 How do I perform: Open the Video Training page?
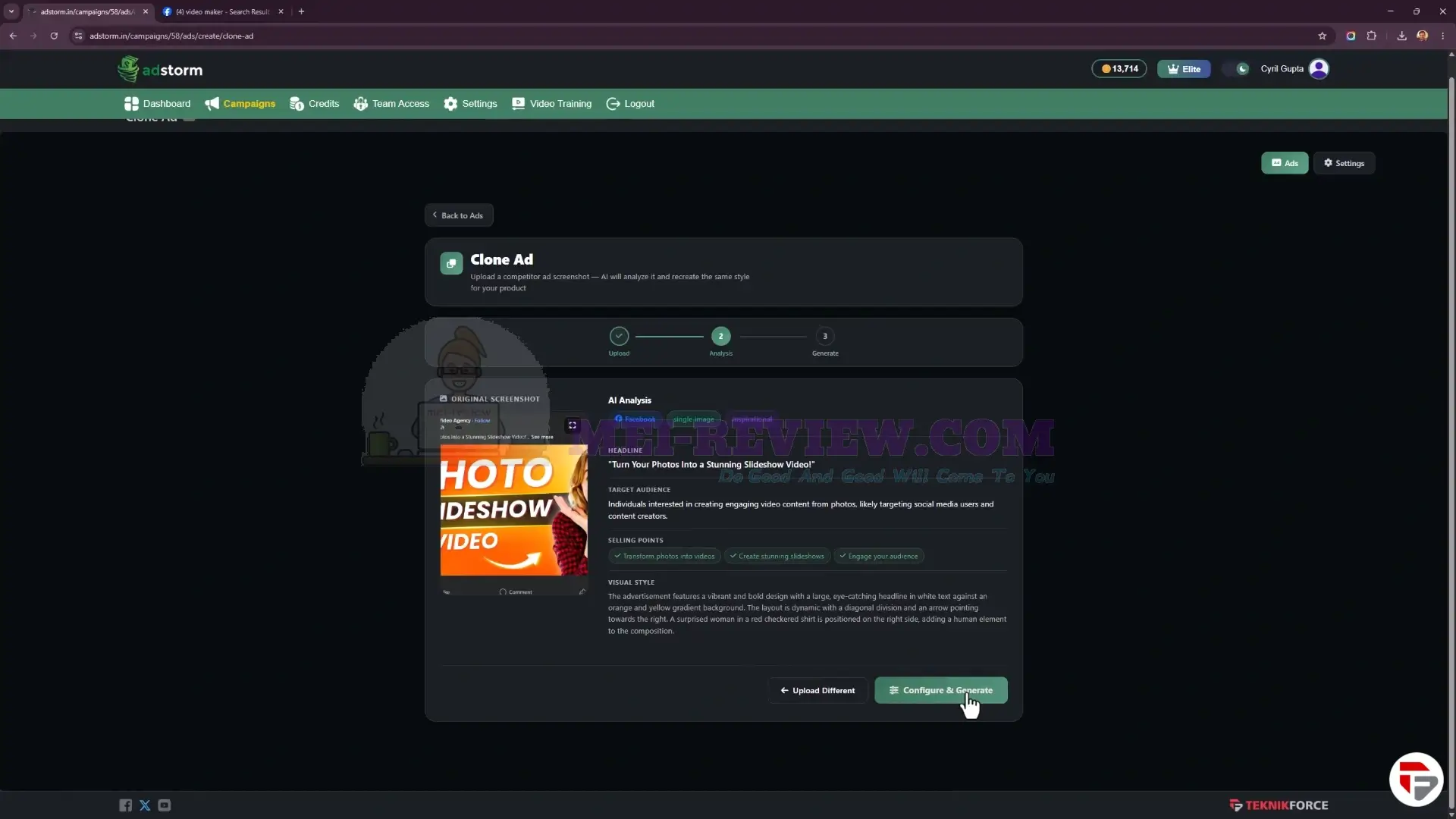tap(551, 104)
